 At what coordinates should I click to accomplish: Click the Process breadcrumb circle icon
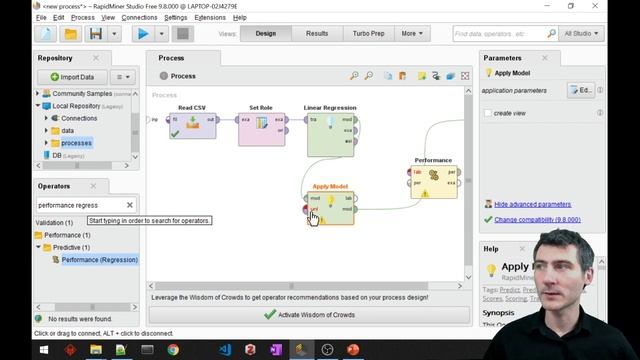click(x=164, y=76)
